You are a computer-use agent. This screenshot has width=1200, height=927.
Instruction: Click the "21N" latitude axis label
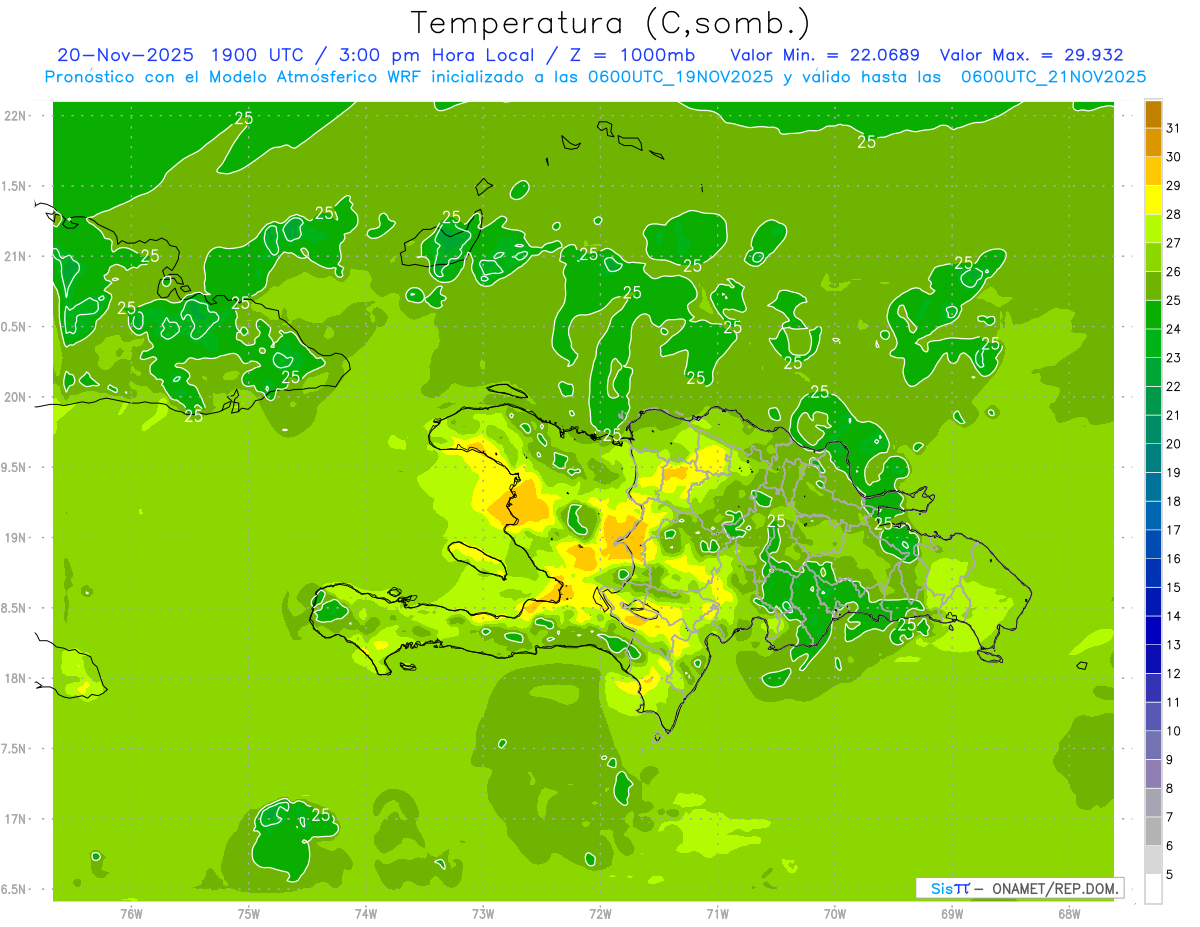(16, 256)
